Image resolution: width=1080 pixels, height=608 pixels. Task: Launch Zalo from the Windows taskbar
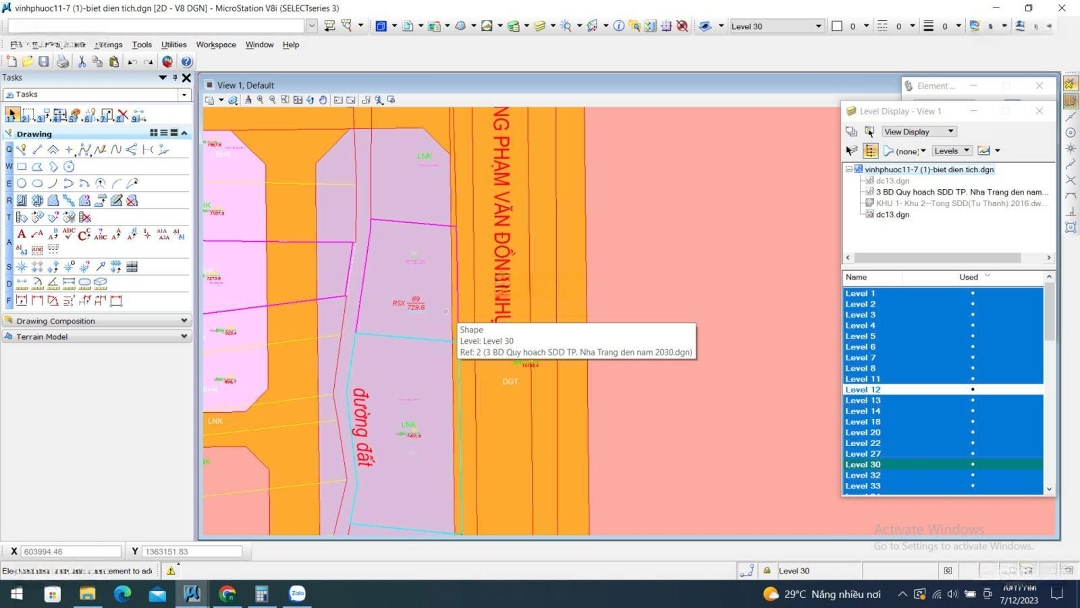coord(297,594)
